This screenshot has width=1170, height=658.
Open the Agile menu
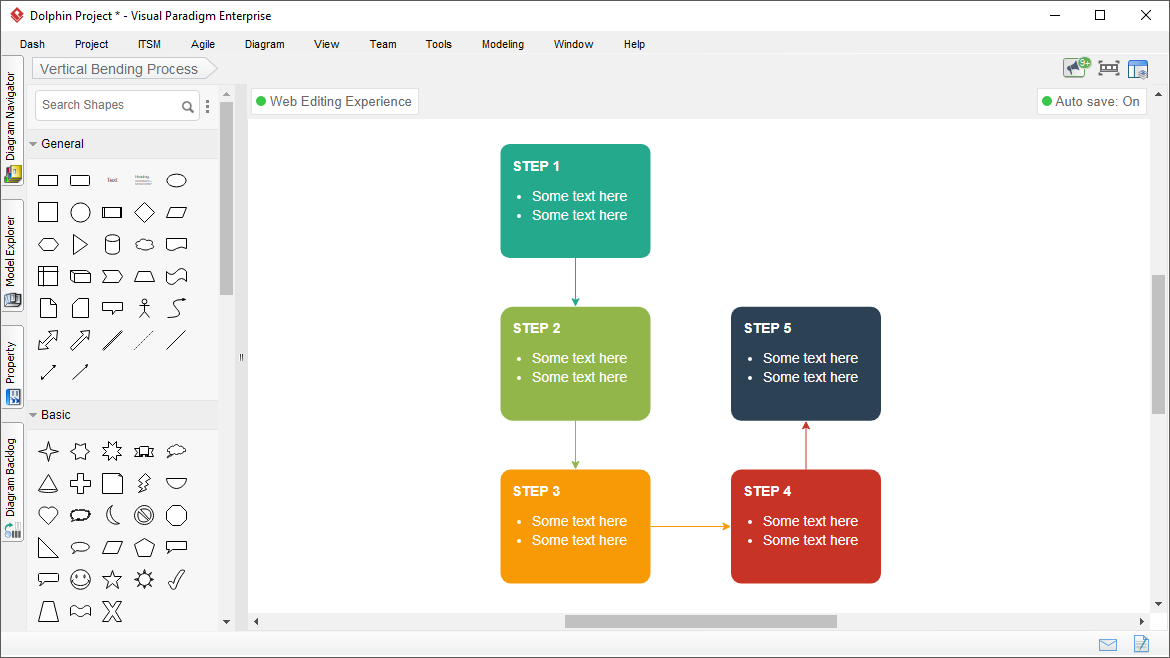pyautogui.click(x=202, y=44)
